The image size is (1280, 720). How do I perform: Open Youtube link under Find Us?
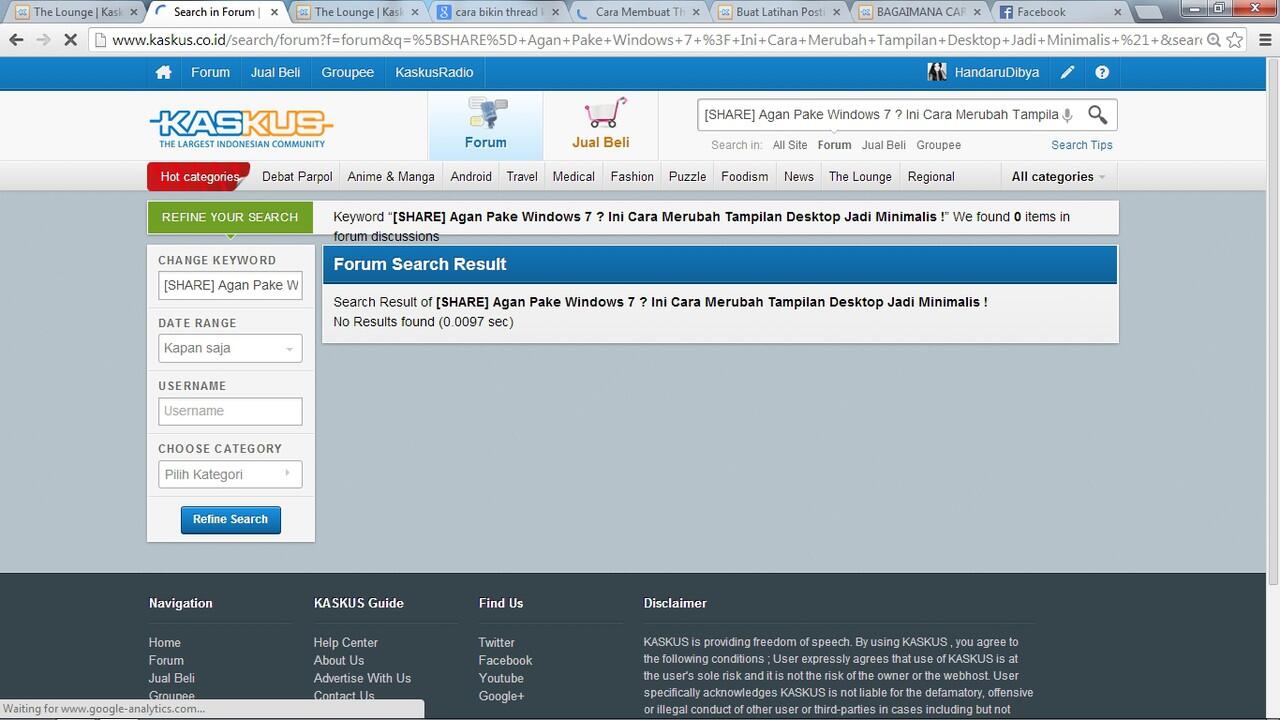(x=501, y=678)
